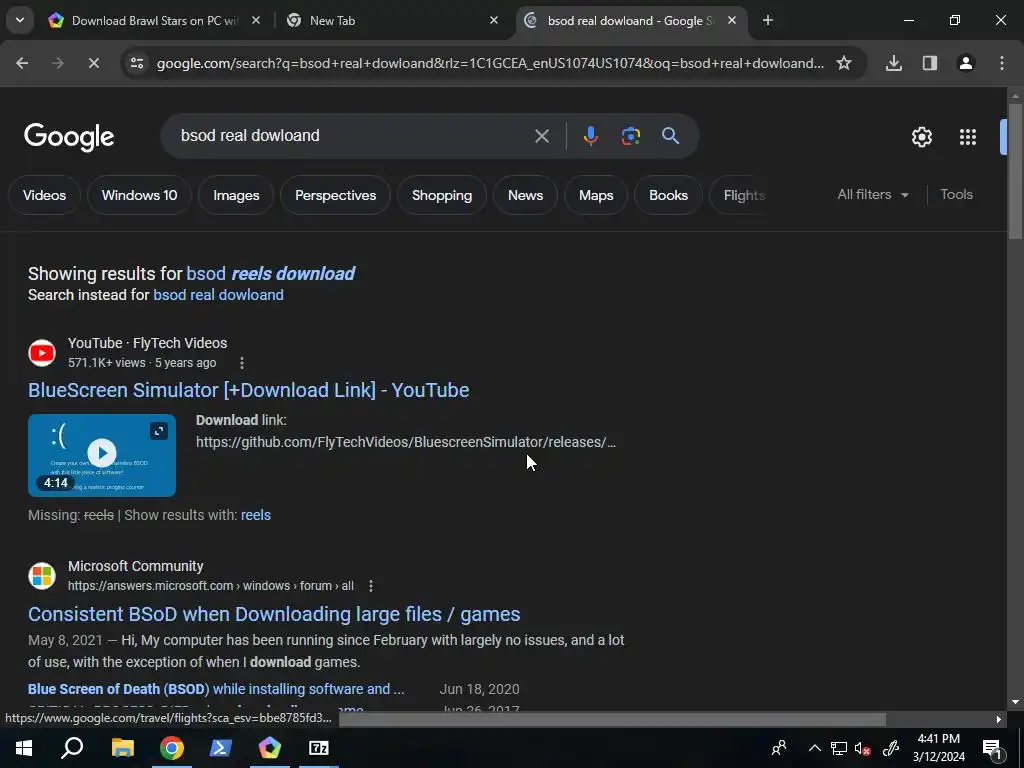Open File Explorer from taskbar
The image size is (1024, 768).
point(122,748)
